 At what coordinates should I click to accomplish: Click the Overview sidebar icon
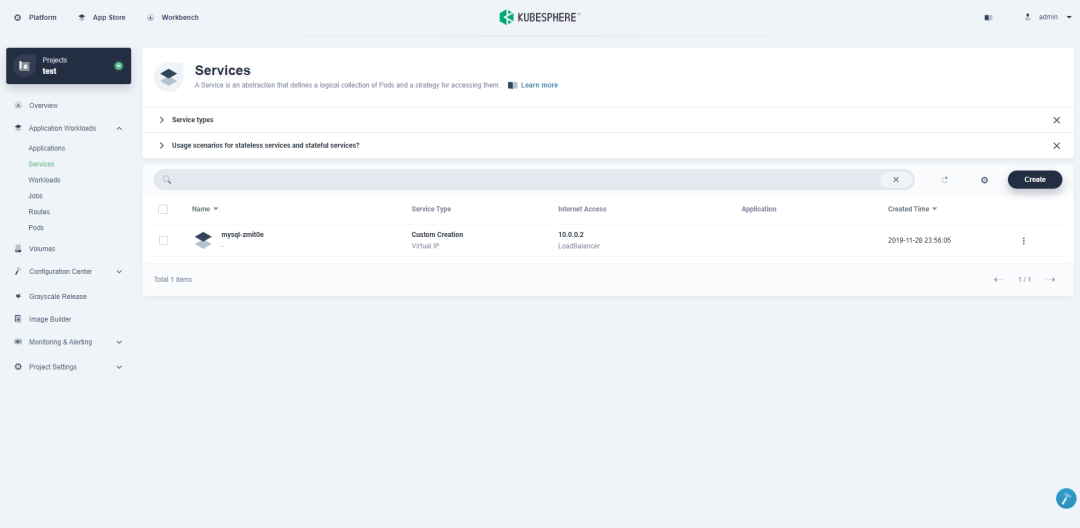coord(18,105)
